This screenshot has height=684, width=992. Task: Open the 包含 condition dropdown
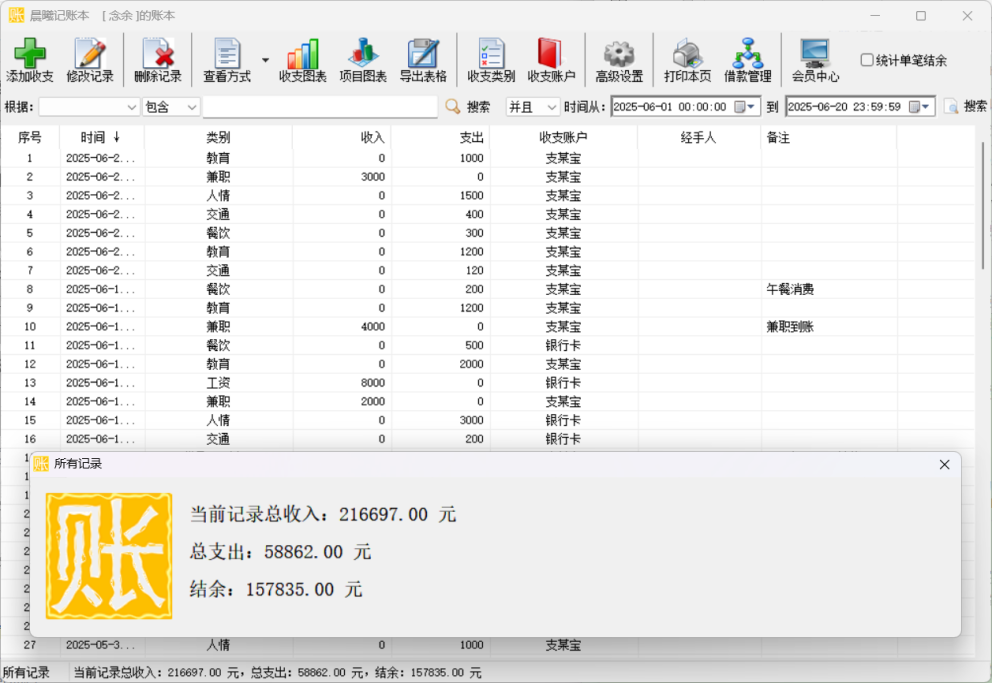tap(191, 107)
